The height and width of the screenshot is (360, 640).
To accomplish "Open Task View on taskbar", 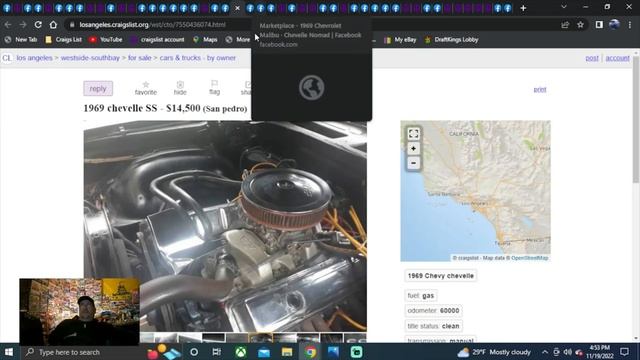I will (x=217, y=352).
